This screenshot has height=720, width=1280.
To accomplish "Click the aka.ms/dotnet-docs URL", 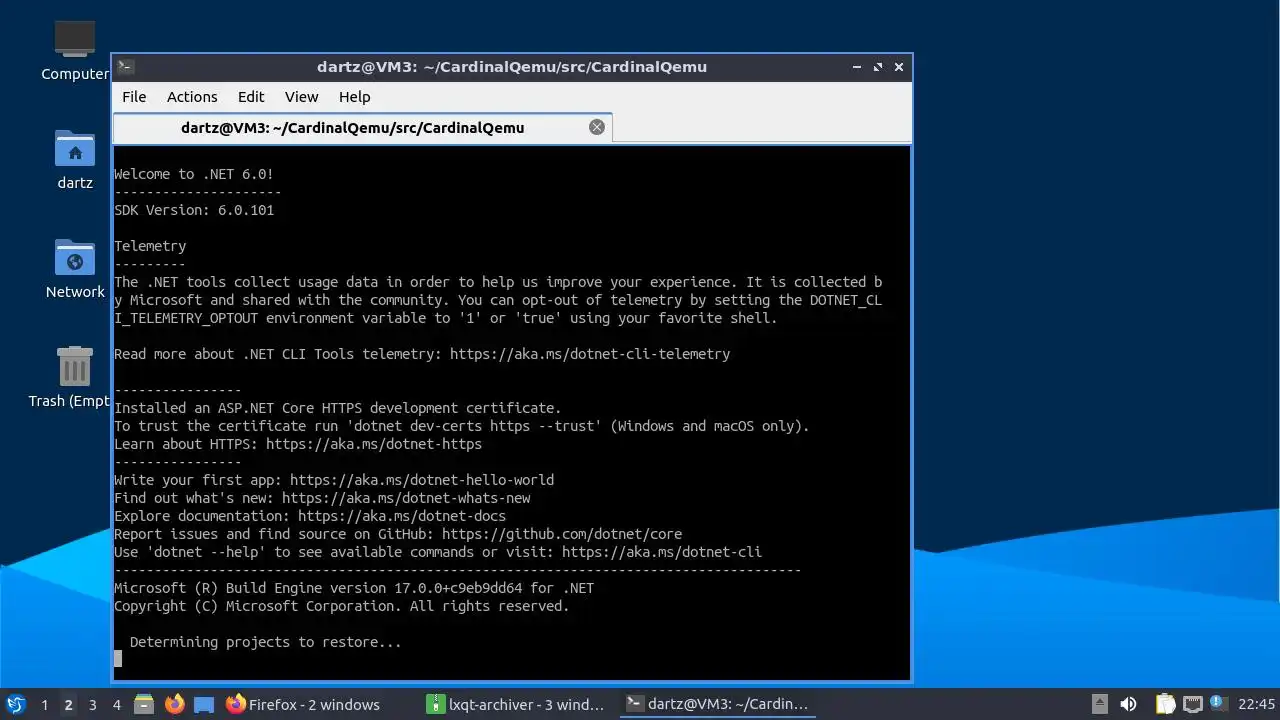I will click(402, 516).
